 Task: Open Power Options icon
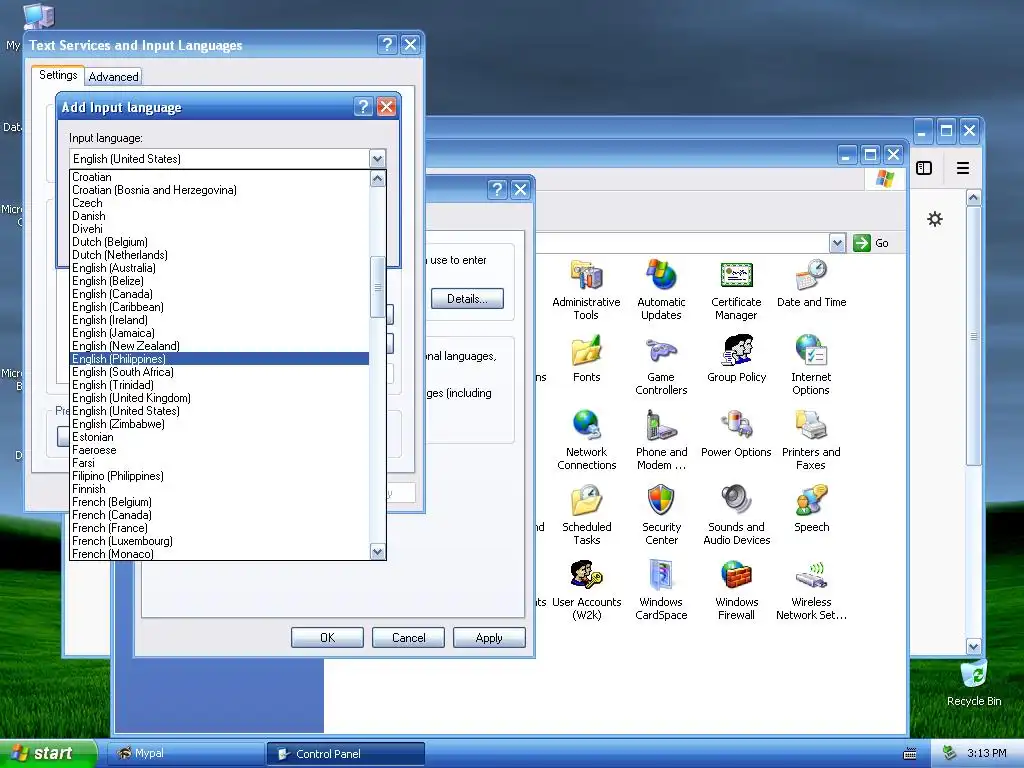coord(736,434)
